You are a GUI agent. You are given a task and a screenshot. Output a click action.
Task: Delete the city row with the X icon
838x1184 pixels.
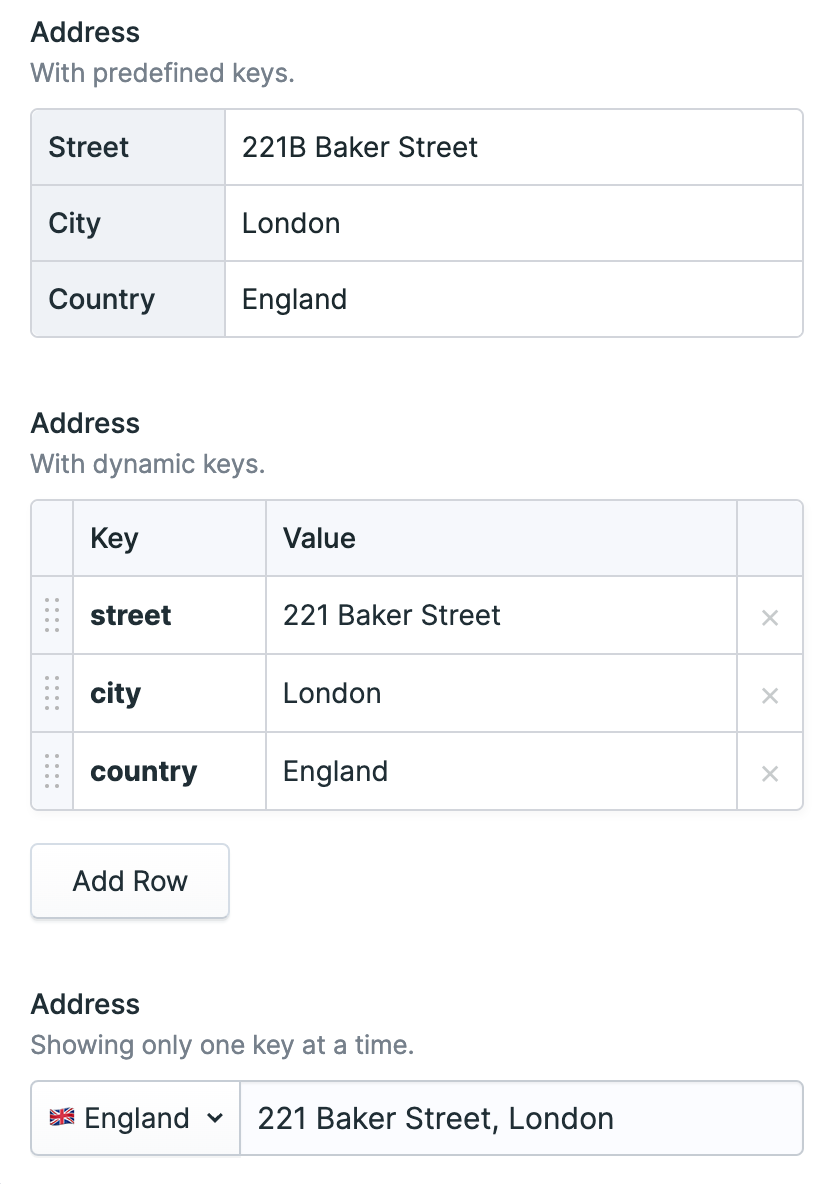770,694
